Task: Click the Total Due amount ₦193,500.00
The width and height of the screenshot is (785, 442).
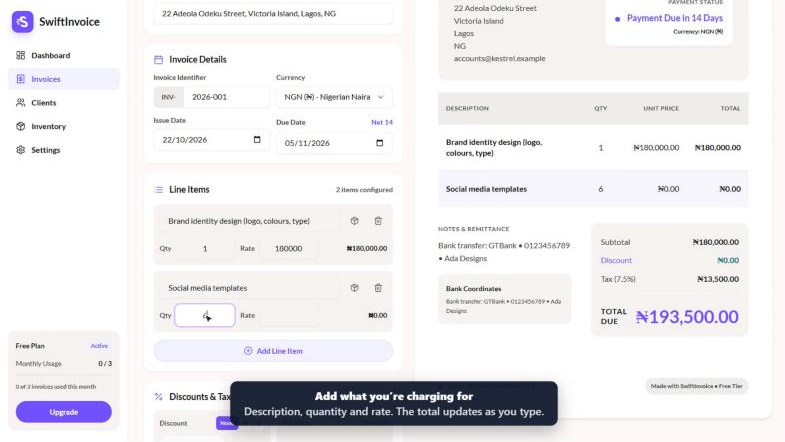Action: [687, 316]
